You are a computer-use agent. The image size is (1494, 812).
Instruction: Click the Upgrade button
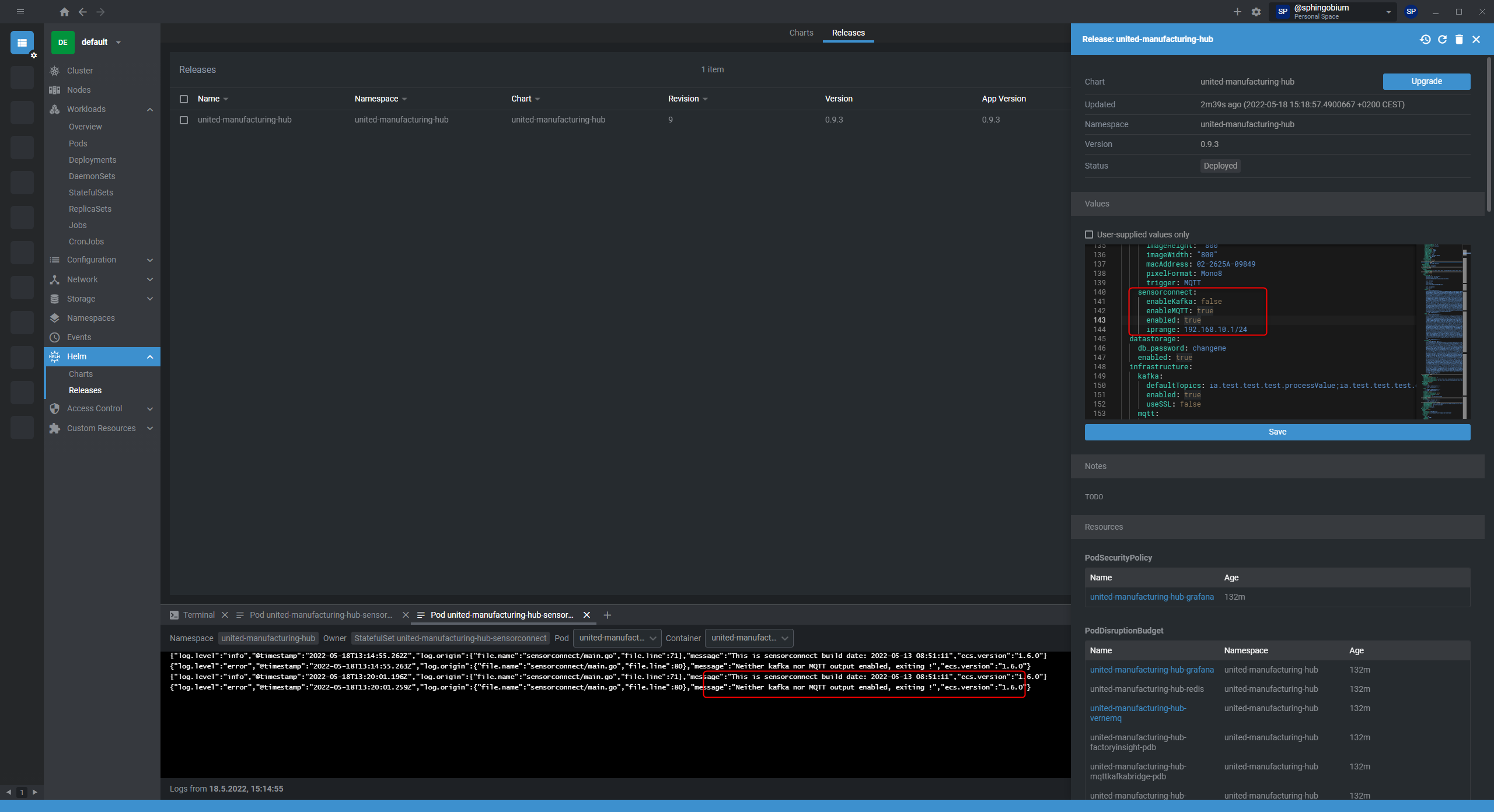pyautogui.click(x=1426, y=82)
